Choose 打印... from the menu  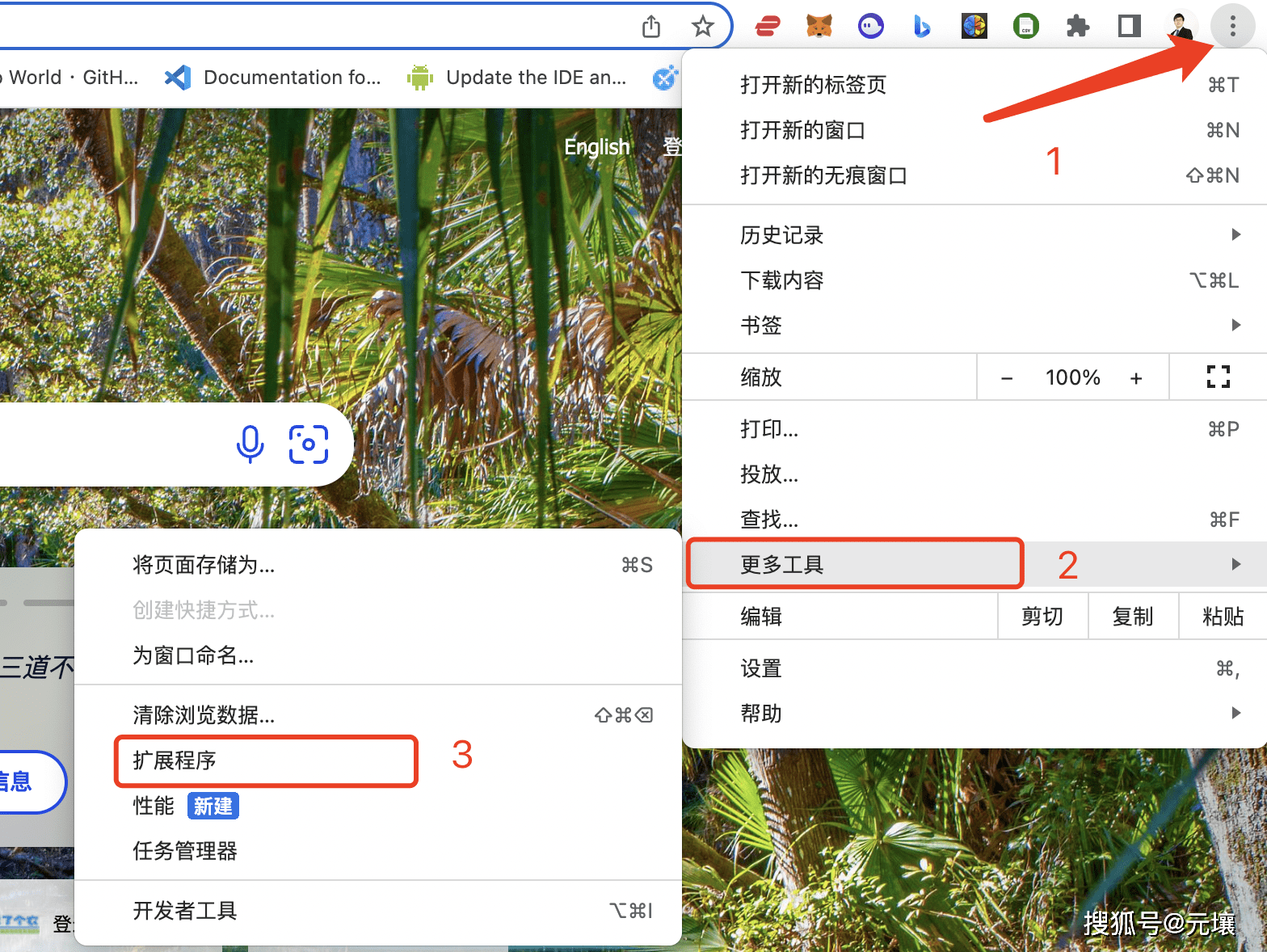[x=974, y=429]
